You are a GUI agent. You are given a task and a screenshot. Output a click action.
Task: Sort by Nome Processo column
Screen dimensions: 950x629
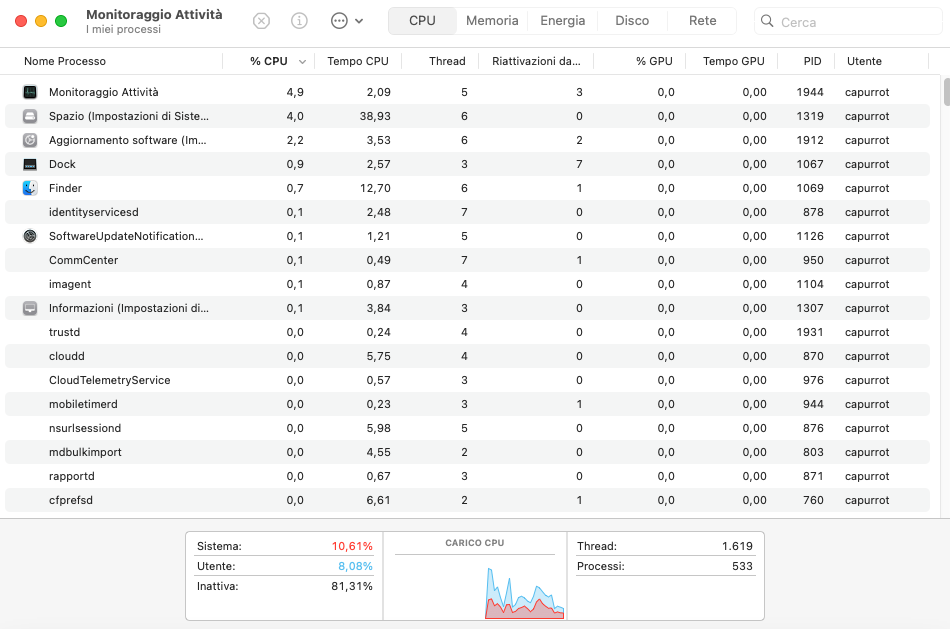click(65, 61)
